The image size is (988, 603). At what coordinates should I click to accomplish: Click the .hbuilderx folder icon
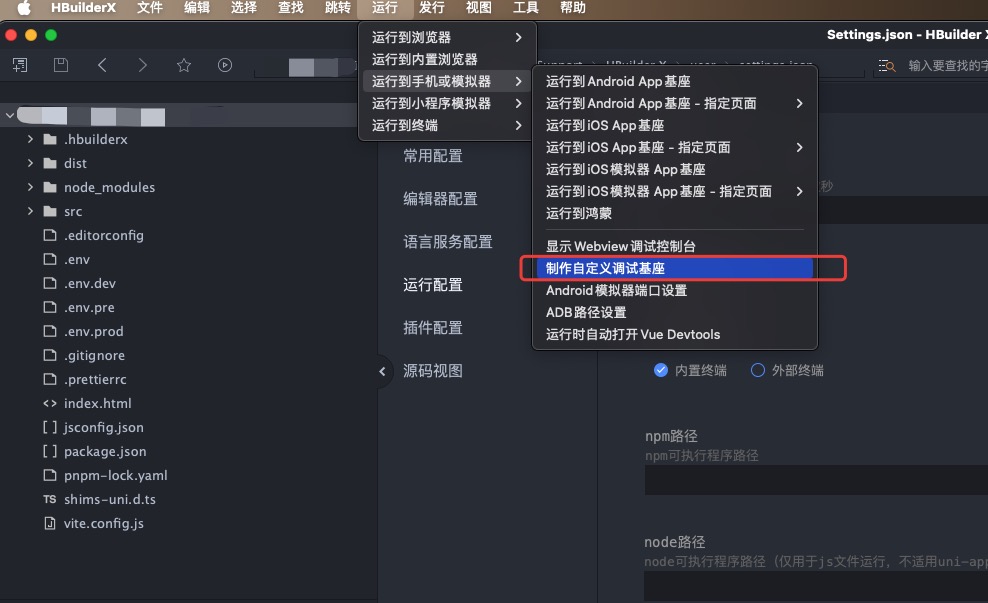[x=50, y=139]
